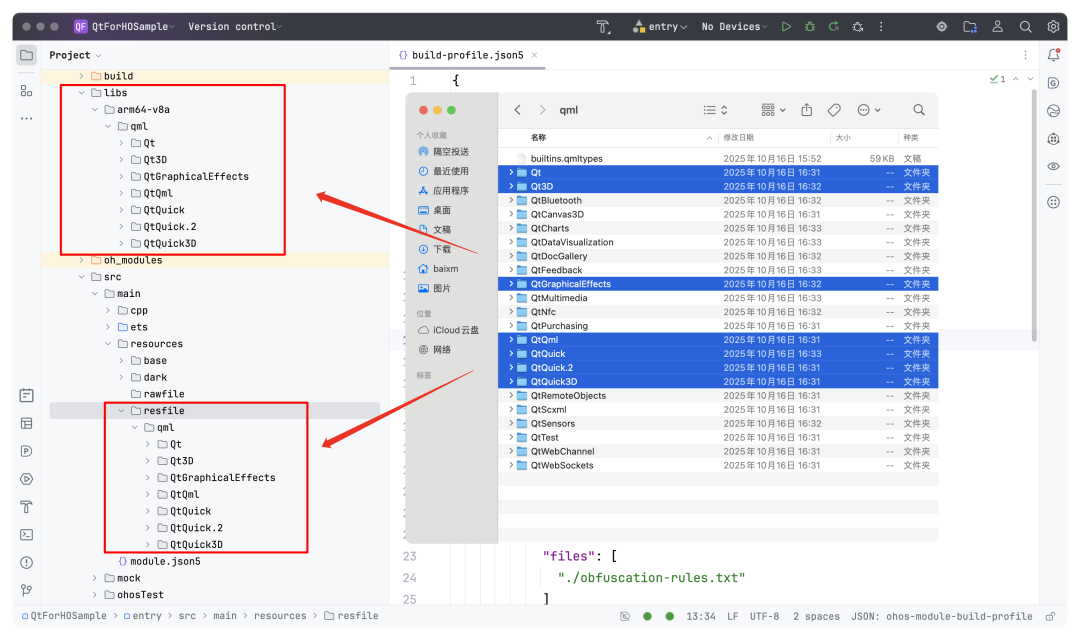Click the Finder share icon

807,110
